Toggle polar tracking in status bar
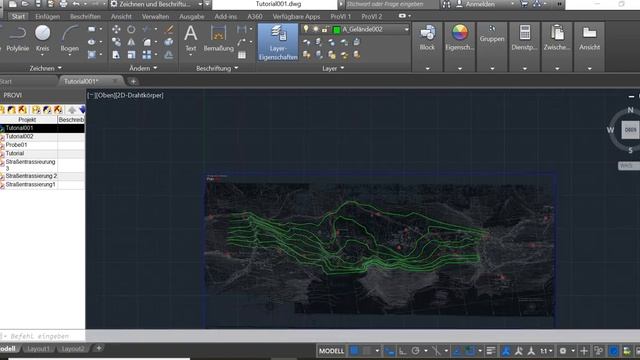This screenshot has width=640, height=360. 416,351
